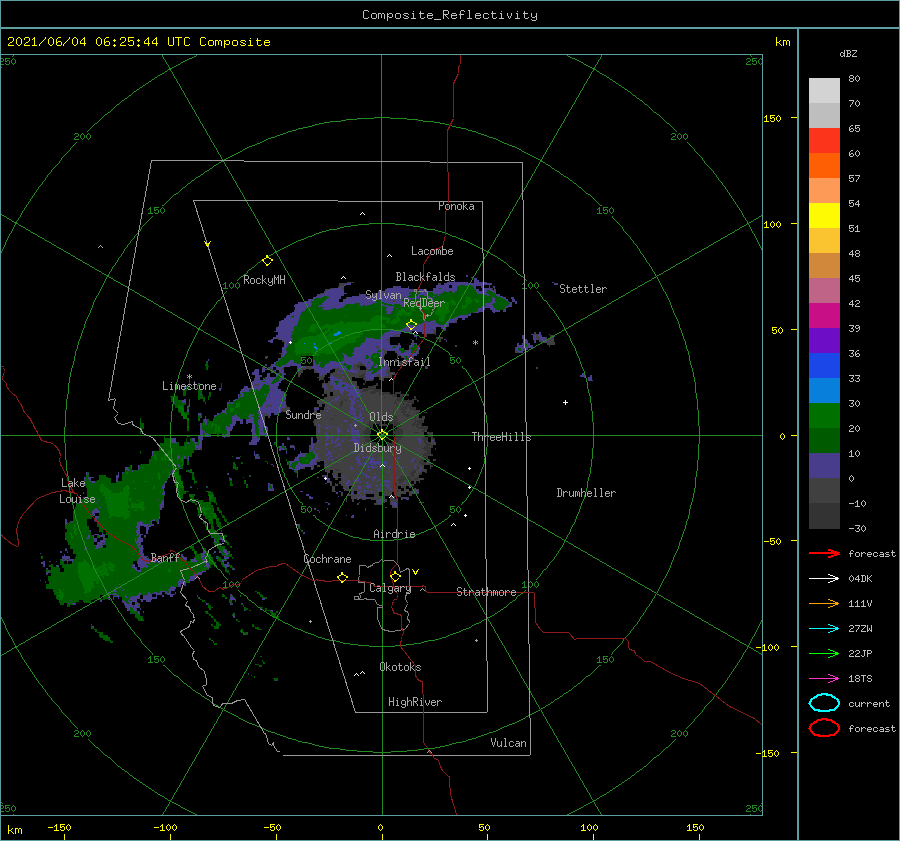Image resolution: width=900 pixels, height=841 pixels.
Task: Click the white plus marker north of Drumheller
Action: point(565,402)
